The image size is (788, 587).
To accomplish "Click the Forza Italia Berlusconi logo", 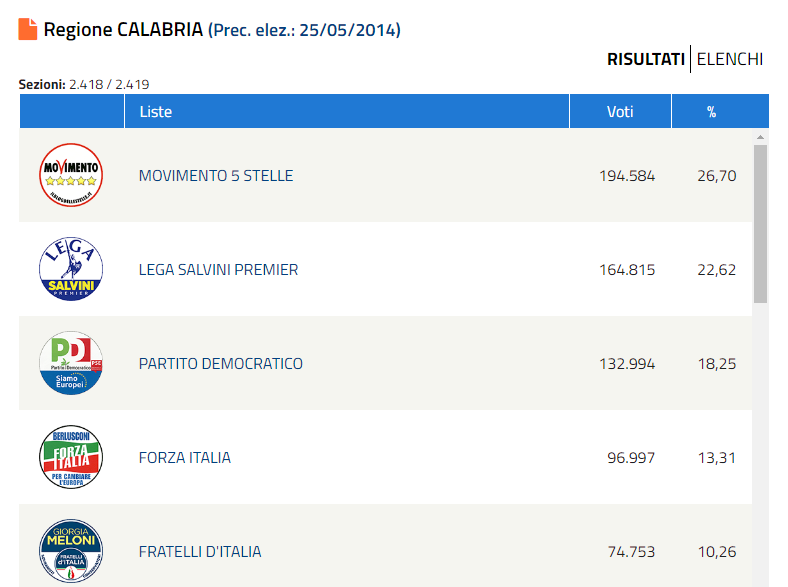I will 71,457.
